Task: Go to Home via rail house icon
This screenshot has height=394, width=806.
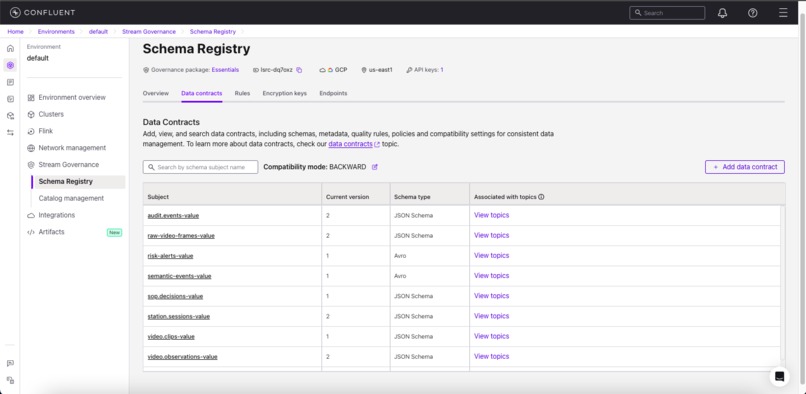Action: coord(10,48)
